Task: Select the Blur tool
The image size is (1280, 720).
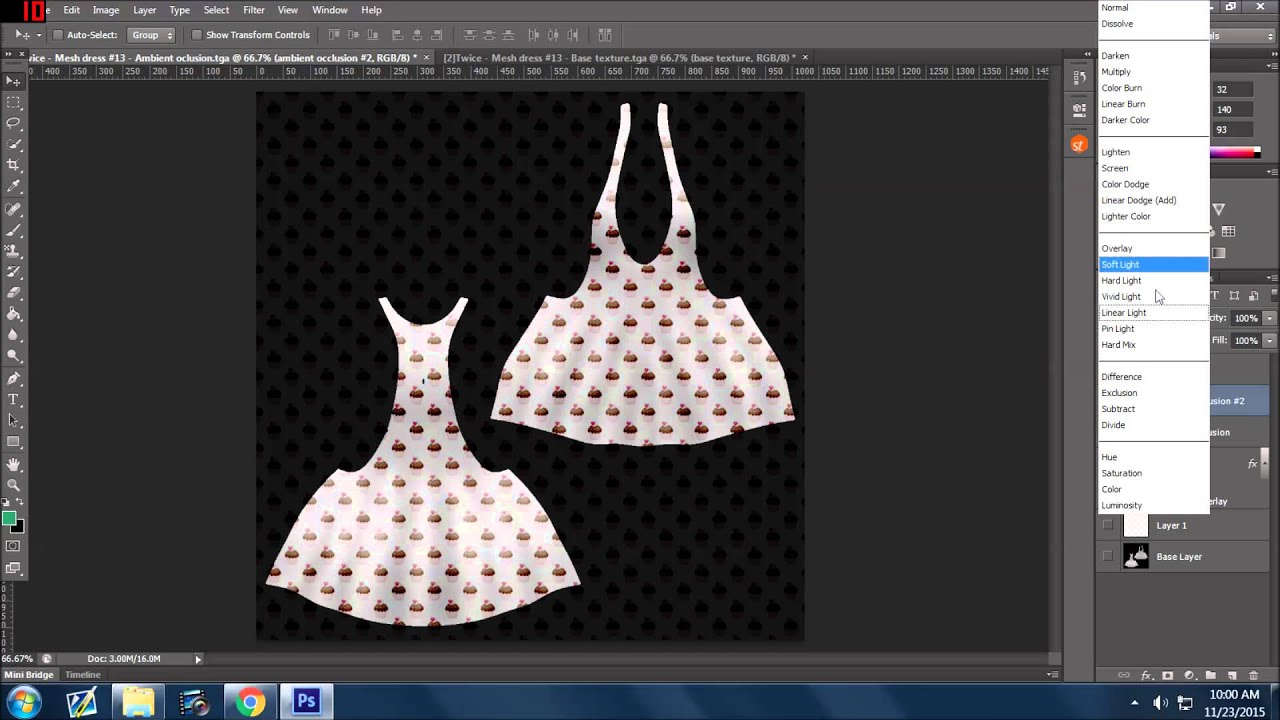Action: (x=13, y=335)
